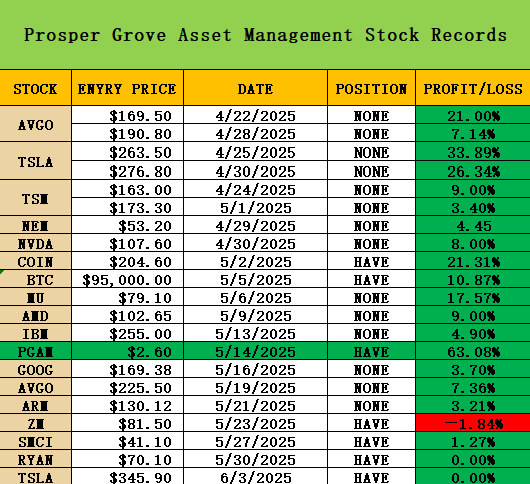Viewport: 530px width, 484px height.
Task: Select the $163.00 entry price cell
Action: point(127,189)
